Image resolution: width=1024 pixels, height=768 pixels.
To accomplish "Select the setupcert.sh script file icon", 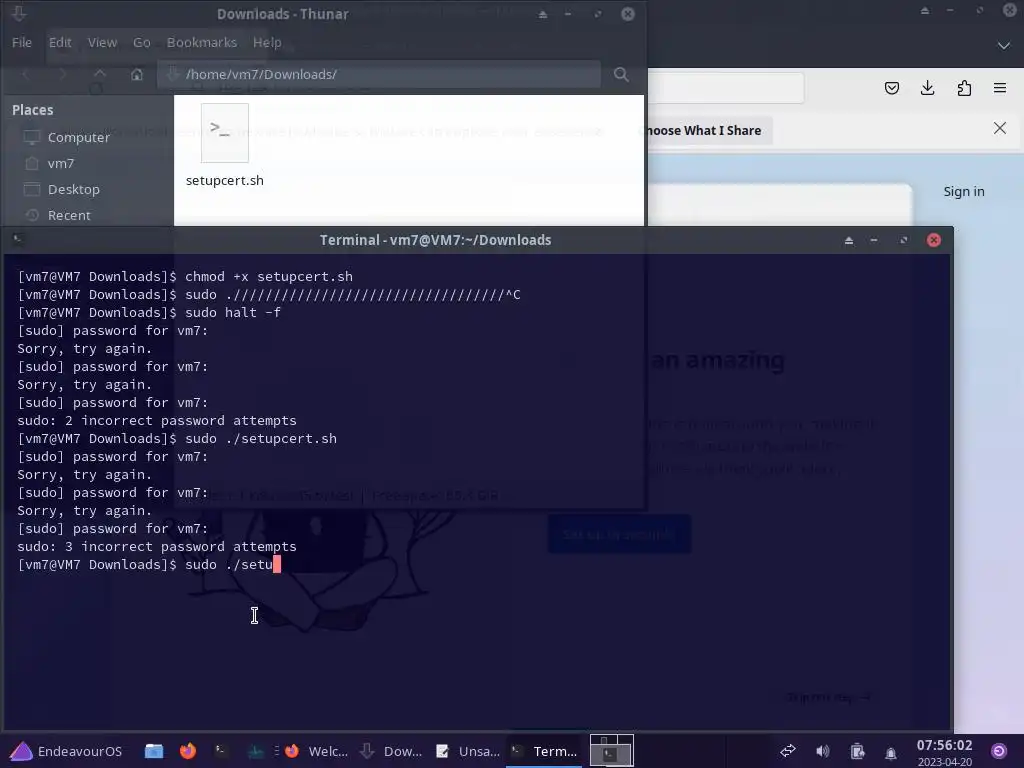I will click(225, 133).
